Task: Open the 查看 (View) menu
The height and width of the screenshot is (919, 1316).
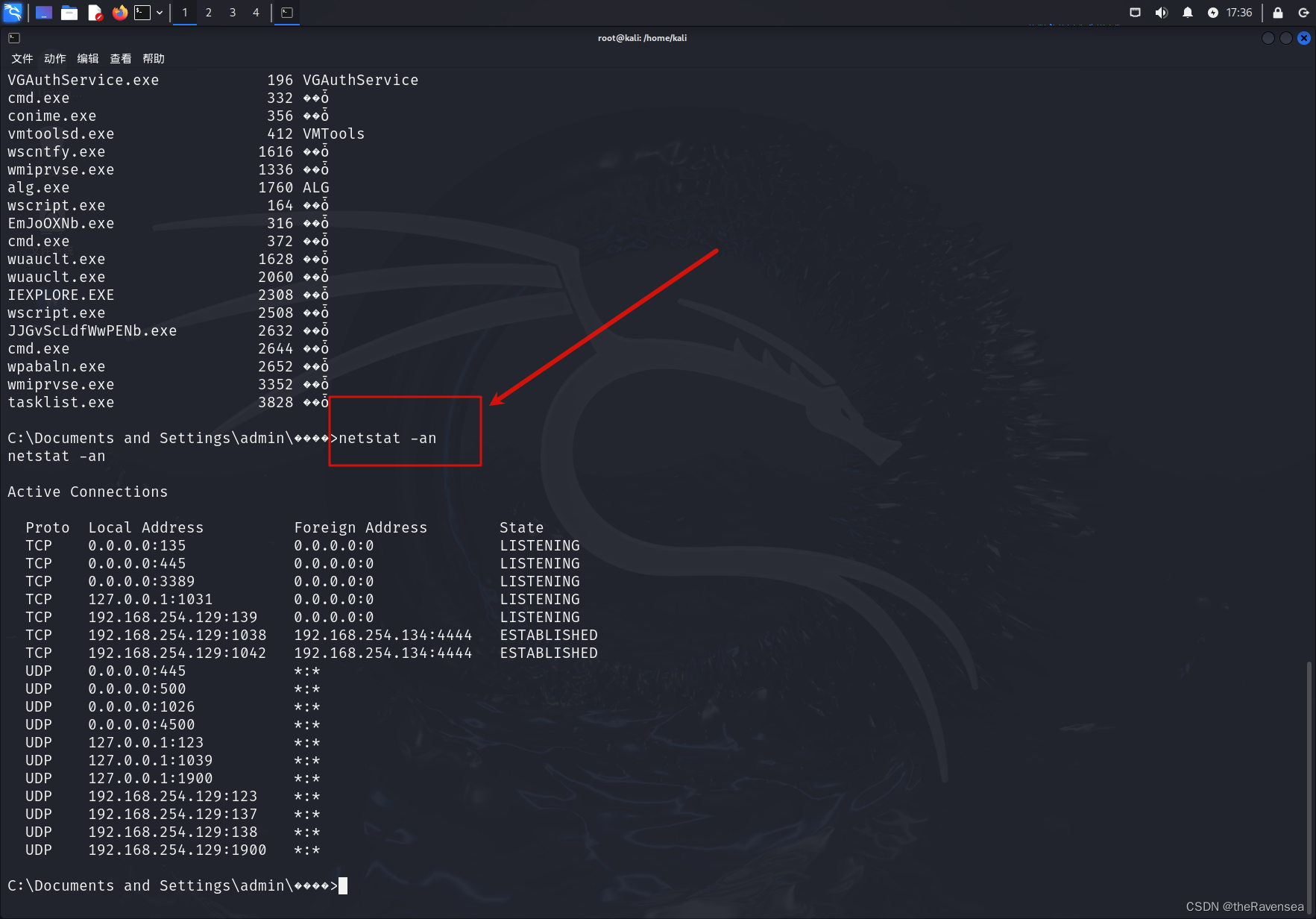Action: (120, 59)
